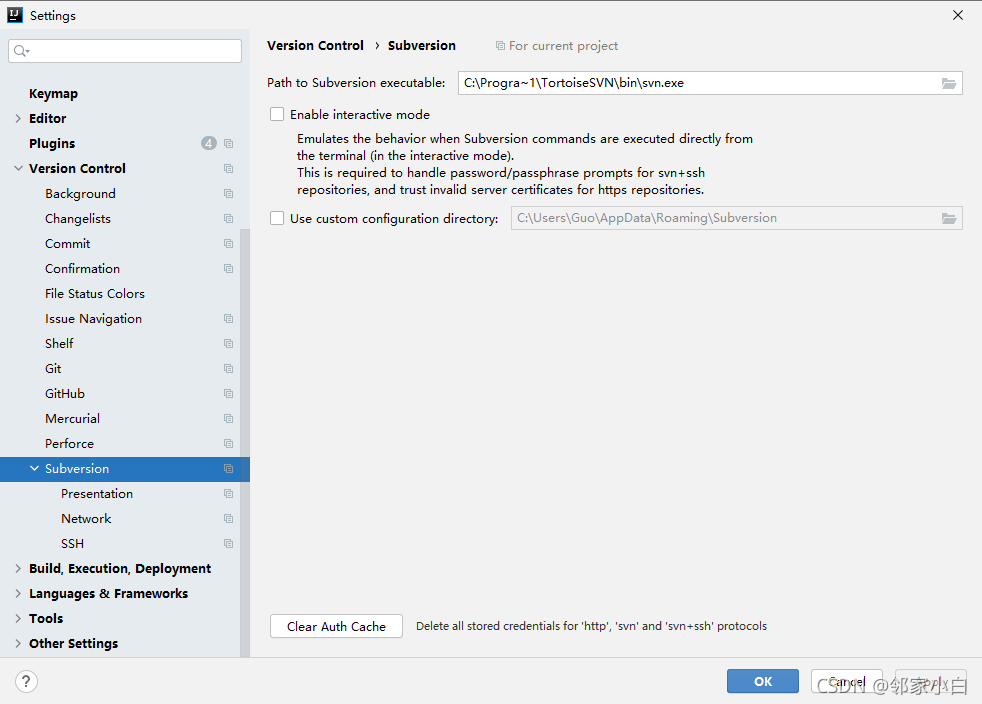The image size is (982, 704).
Task: Expand Languages & Frameworks section
Action: (18, 594)
